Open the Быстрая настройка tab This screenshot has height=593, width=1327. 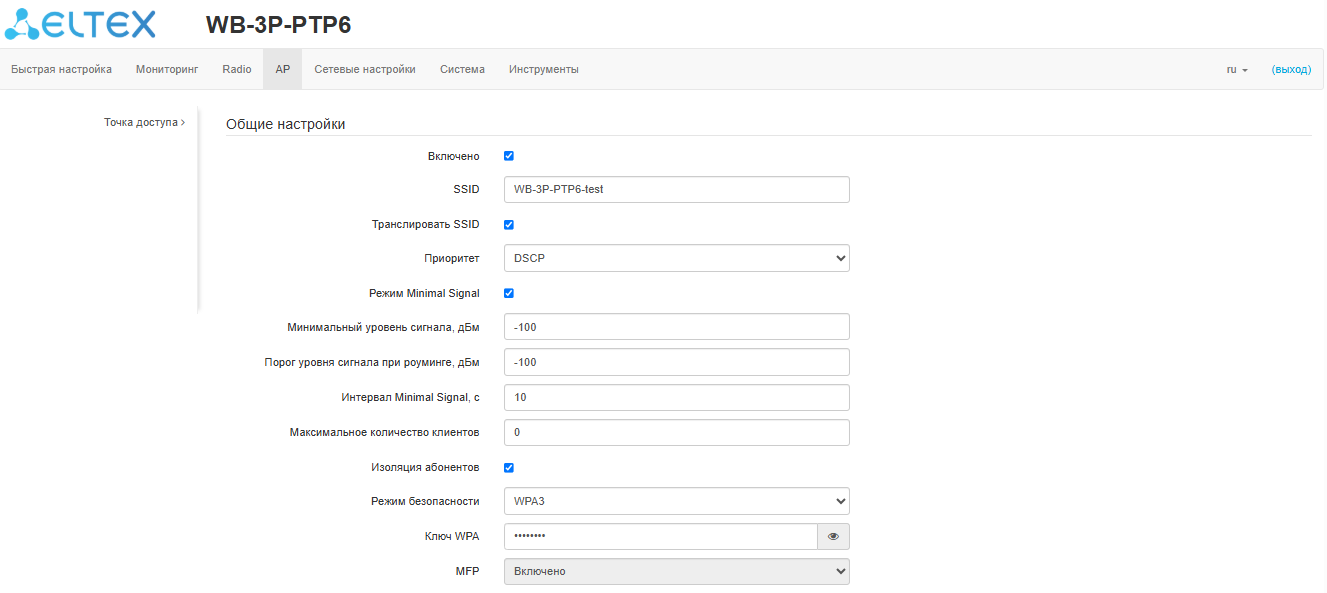pyautogui.click(x=61, y=70)
